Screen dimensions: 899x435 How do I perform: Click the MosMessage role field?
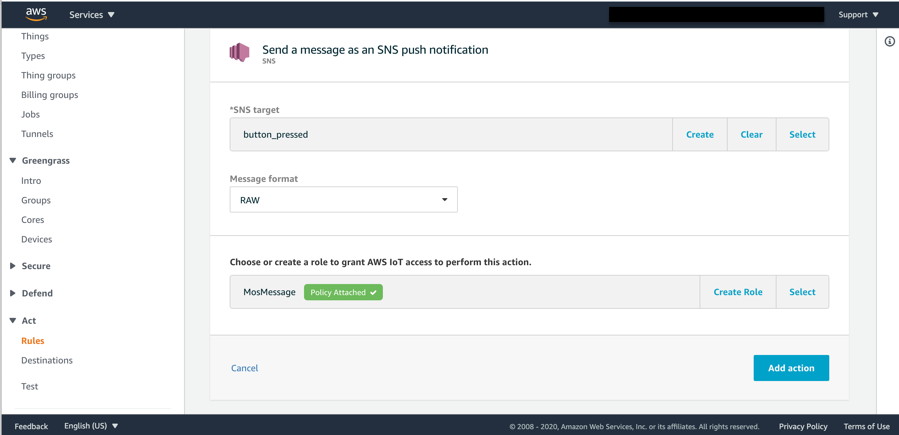click(x=464, y=292)
